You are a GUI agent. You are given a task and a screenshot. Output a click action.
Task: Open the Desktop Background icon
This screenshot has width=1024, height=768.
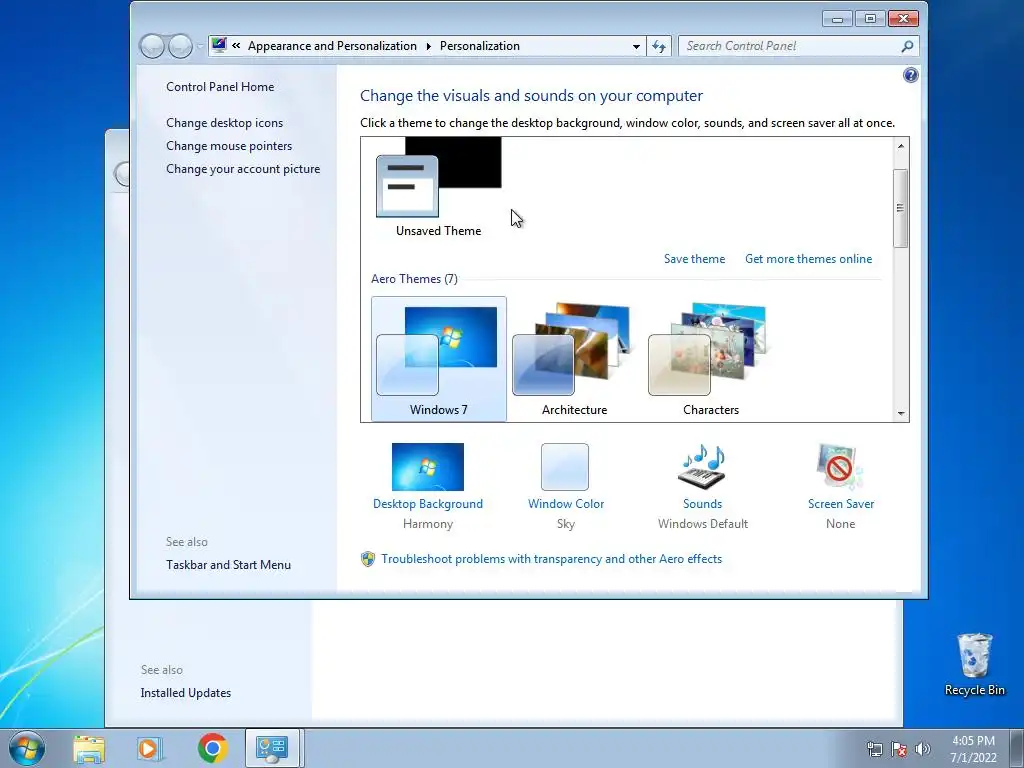(428, 467)
